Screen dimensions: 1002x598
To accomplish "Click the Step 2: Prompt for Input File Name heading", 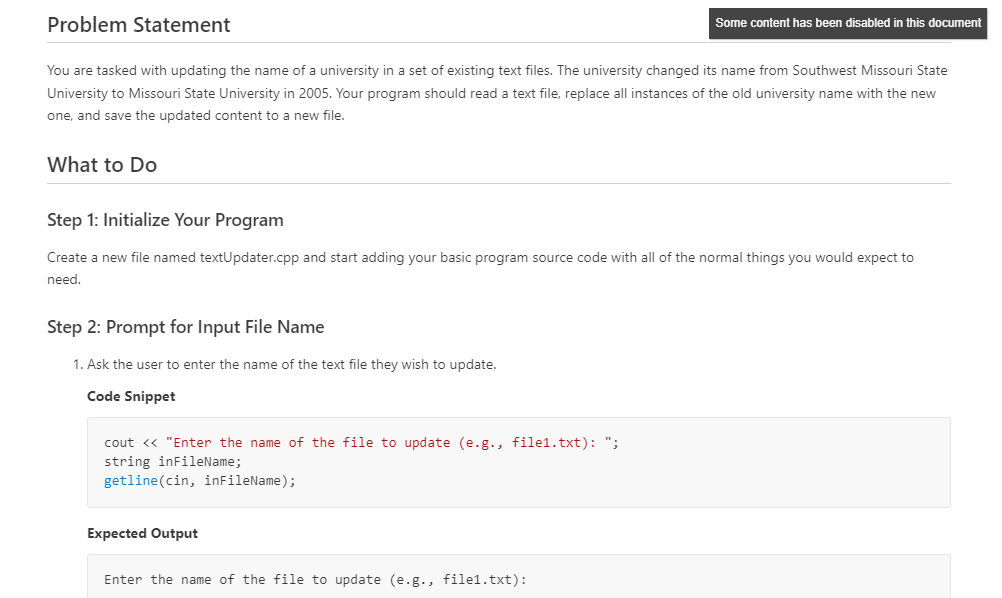I will (184, 326).
